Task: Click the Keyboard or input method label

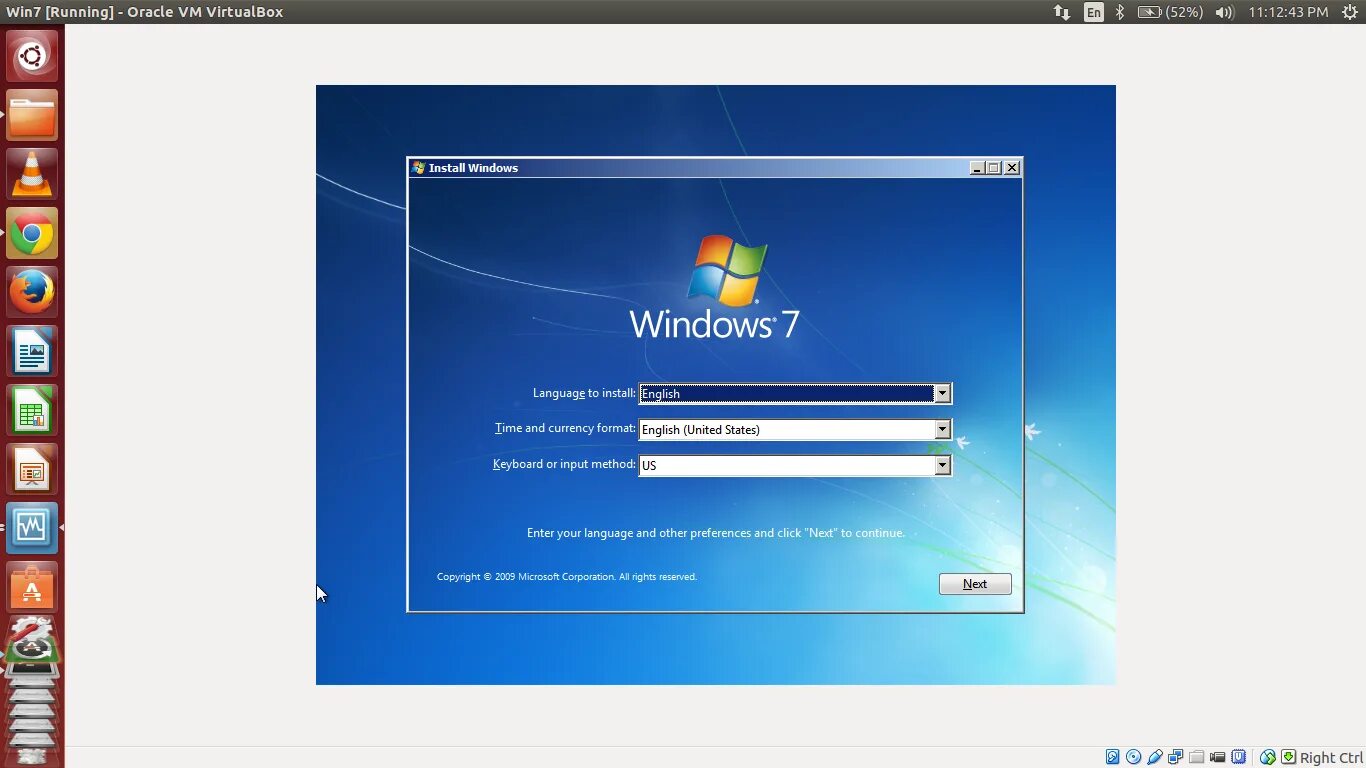Action: 564,464
